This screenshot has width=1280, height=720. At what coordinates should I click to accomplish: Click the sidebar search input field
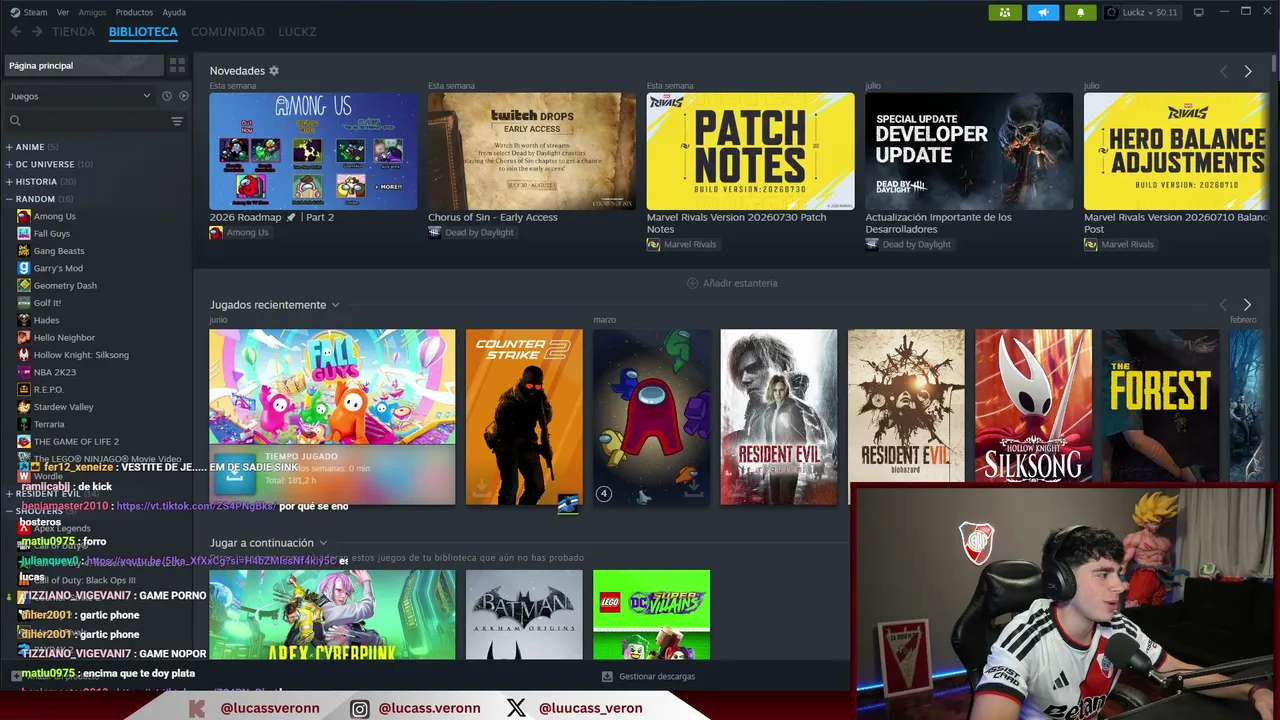click(96, 121)
